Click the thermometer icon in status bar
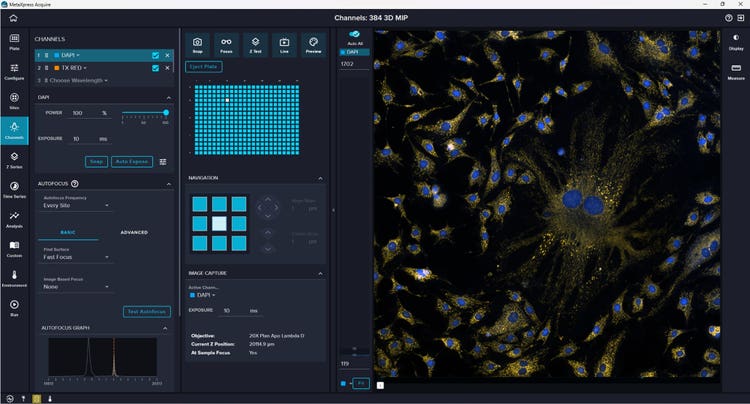The width and height of the screenshot is (750, 404). (x=50, y=398)
